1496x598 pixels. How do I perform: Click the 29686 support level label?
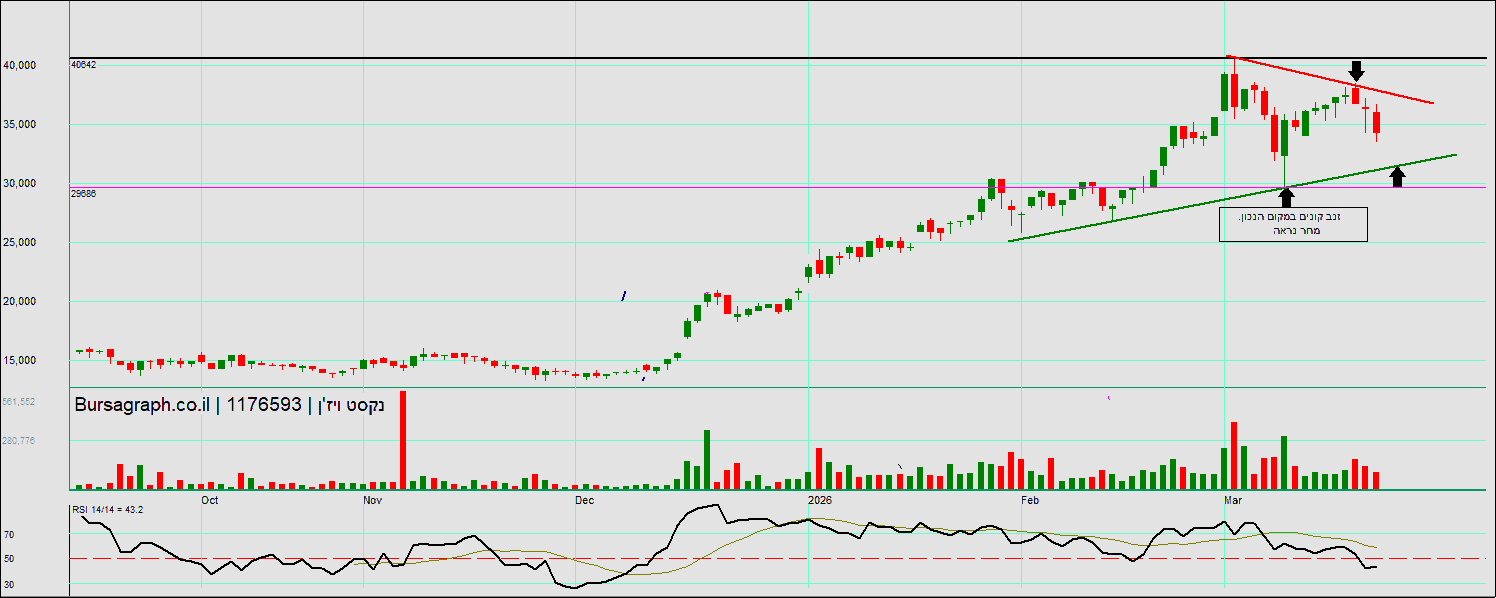point(83,194)
